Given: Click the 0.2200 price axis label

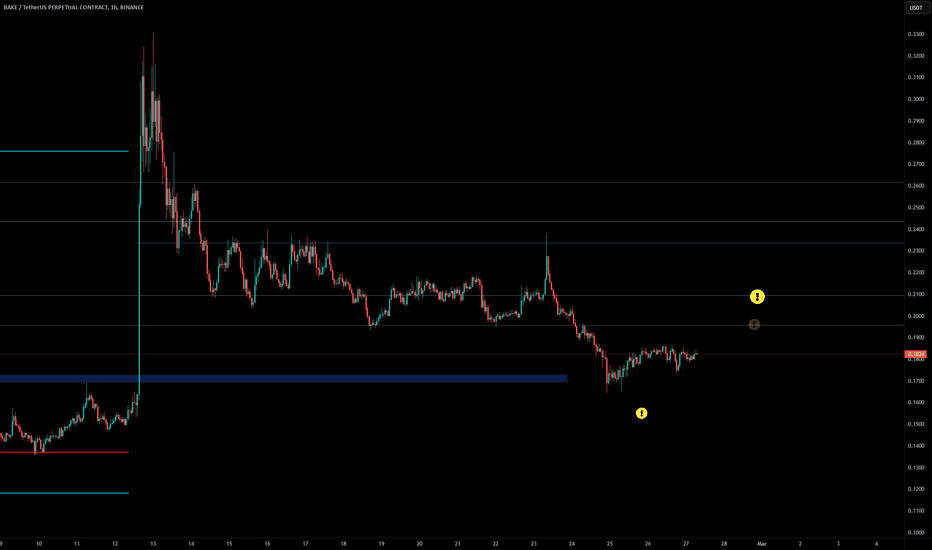Looking at the screenshot, I should coord(916,272).
